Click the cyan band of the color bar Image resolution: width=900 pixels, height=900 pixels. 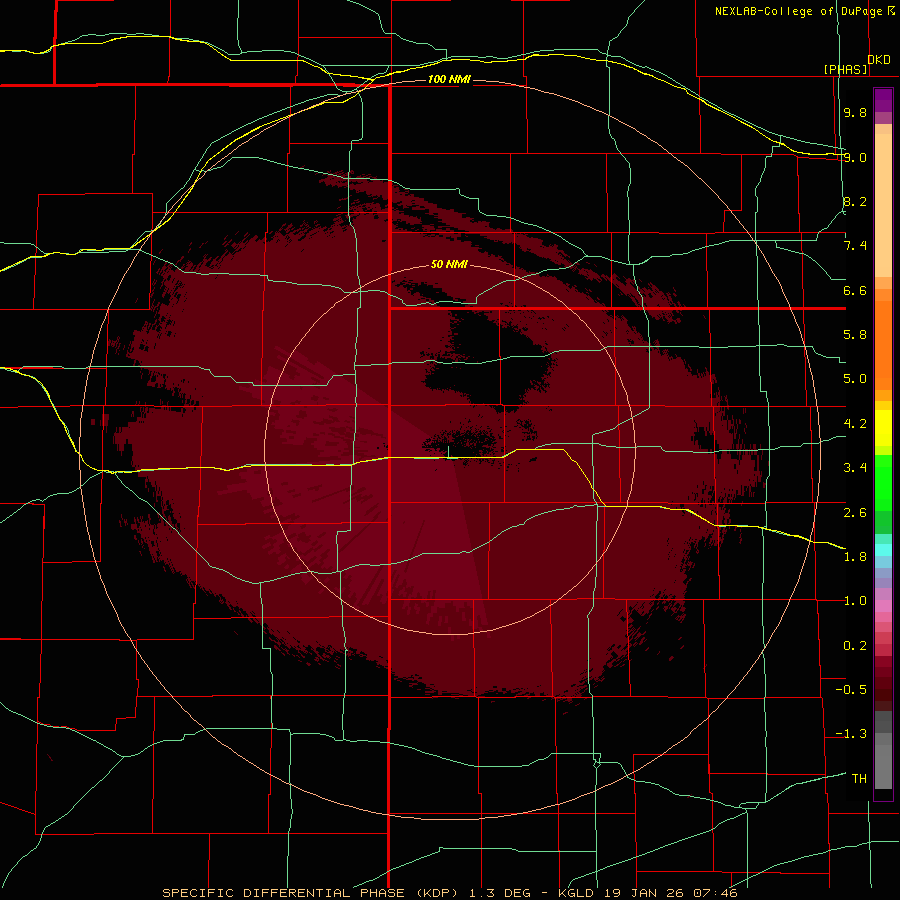point(883,550)
